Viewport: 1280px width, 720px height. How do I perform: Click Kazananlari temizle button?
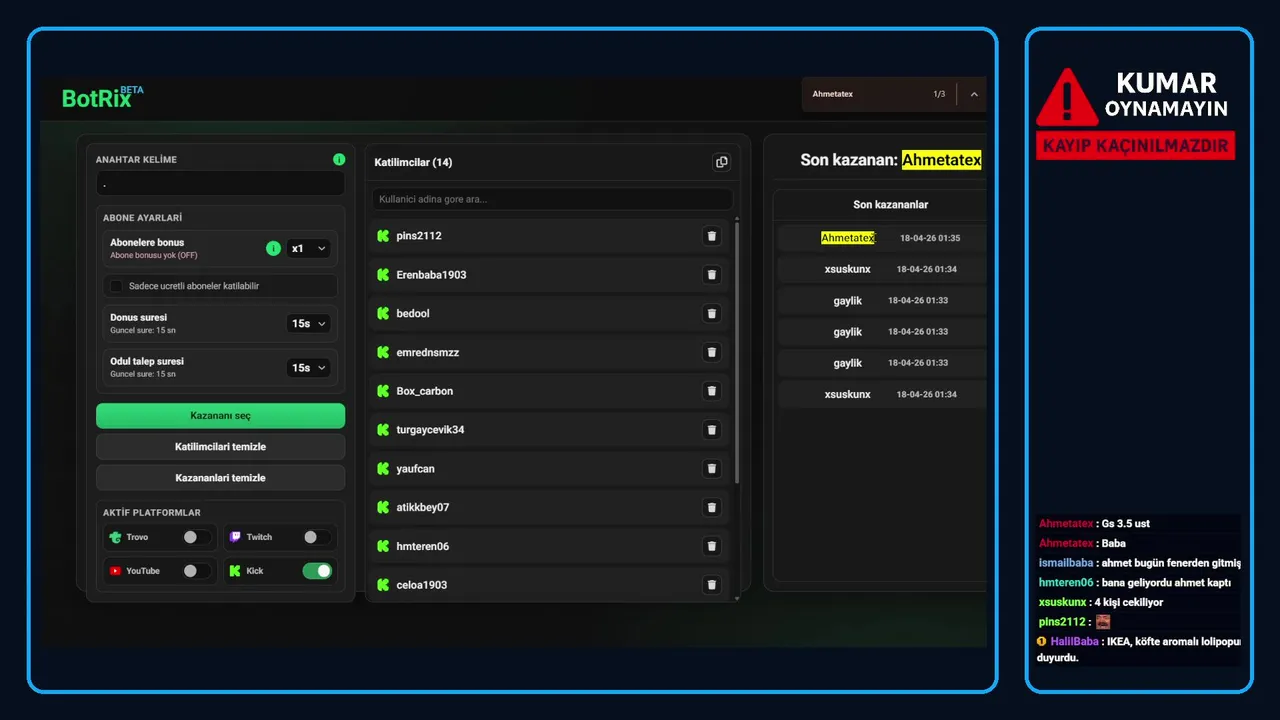coord(220,478)
